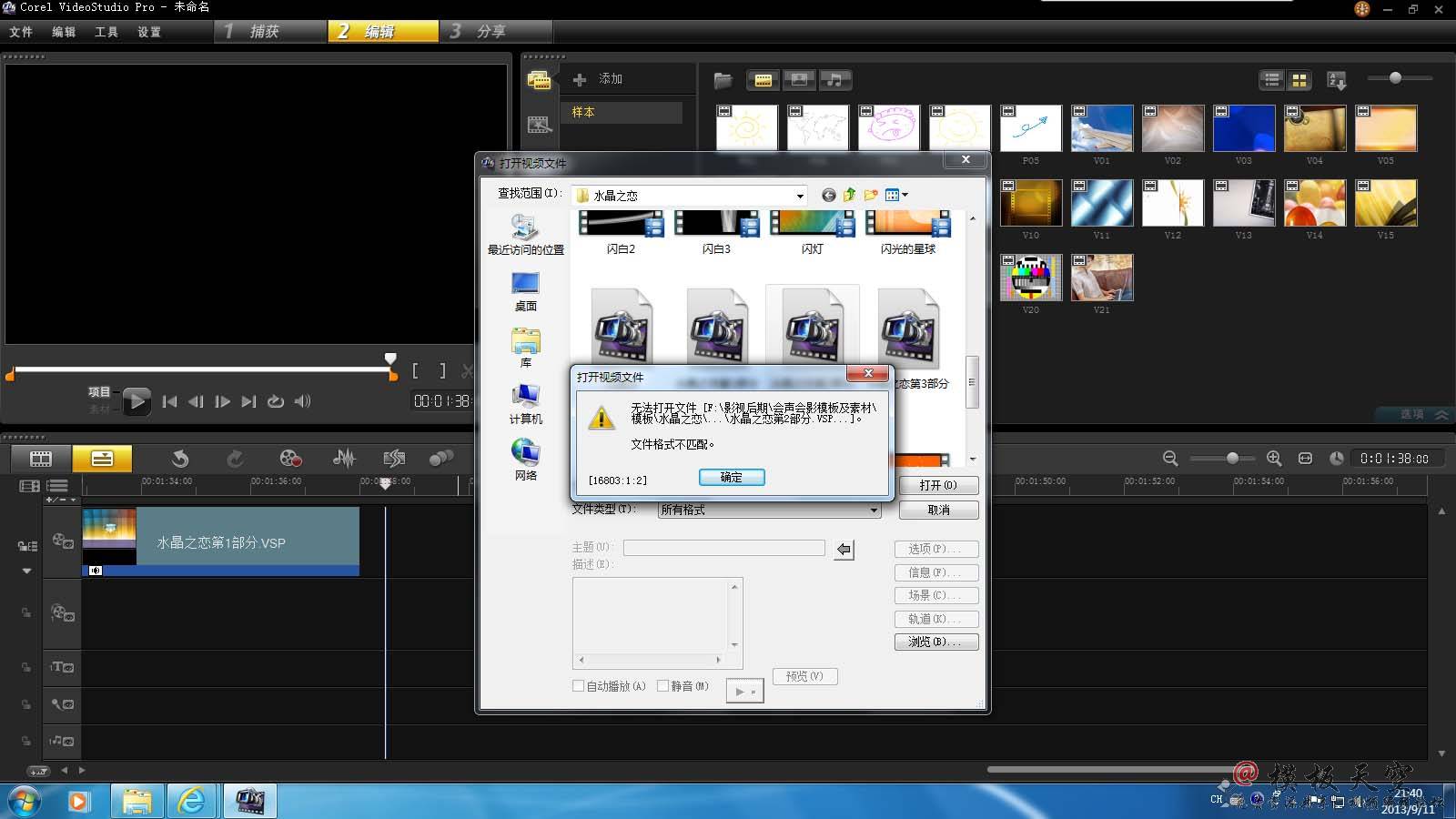Open the Media library panel icon
The height and width of the screenshot is (819, 1456).
click(x=540, y=80)
